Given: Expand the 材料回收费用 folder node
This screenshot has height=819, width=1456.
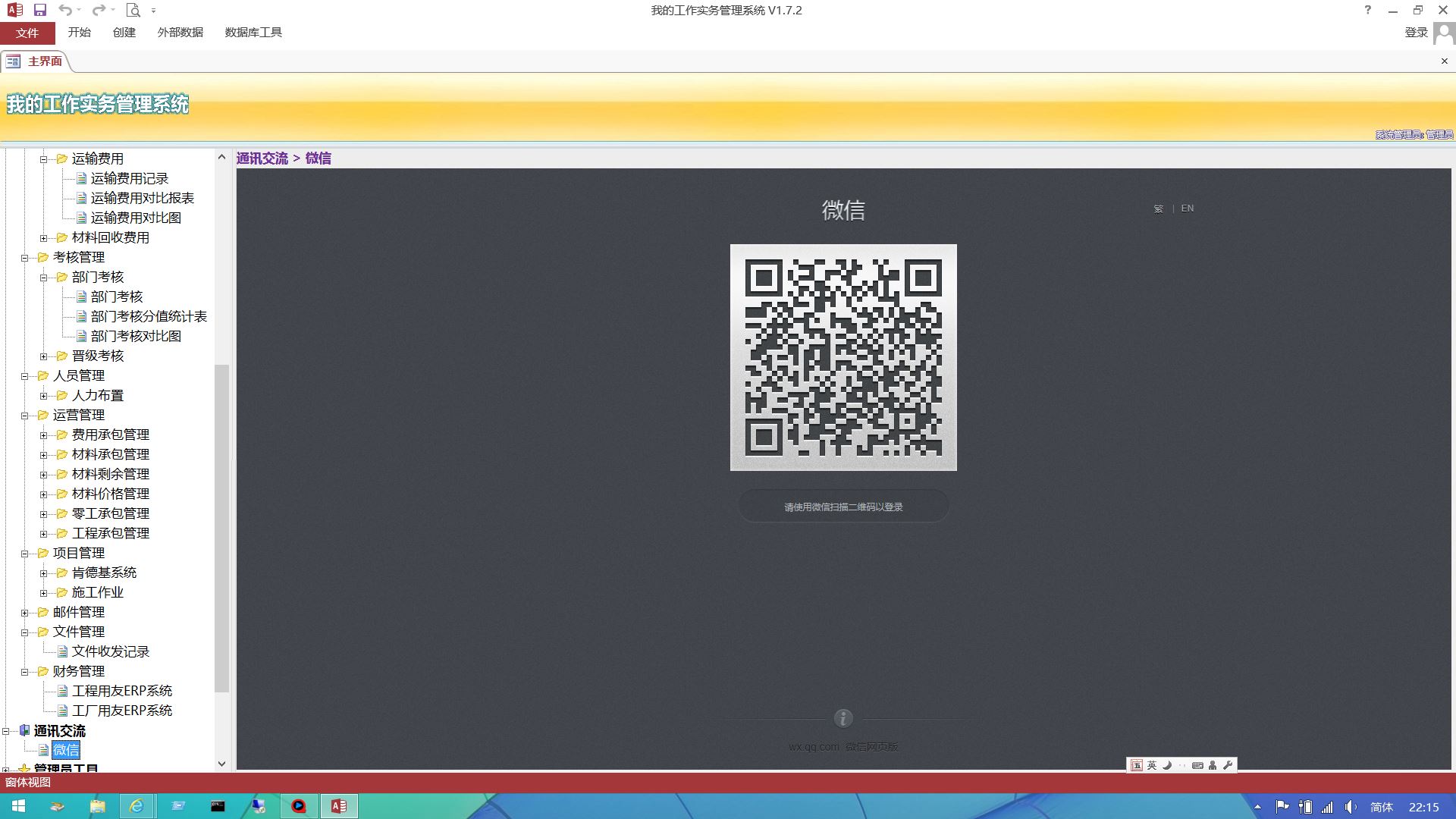Looking at the screenshot, I should (x=44, y=238).
